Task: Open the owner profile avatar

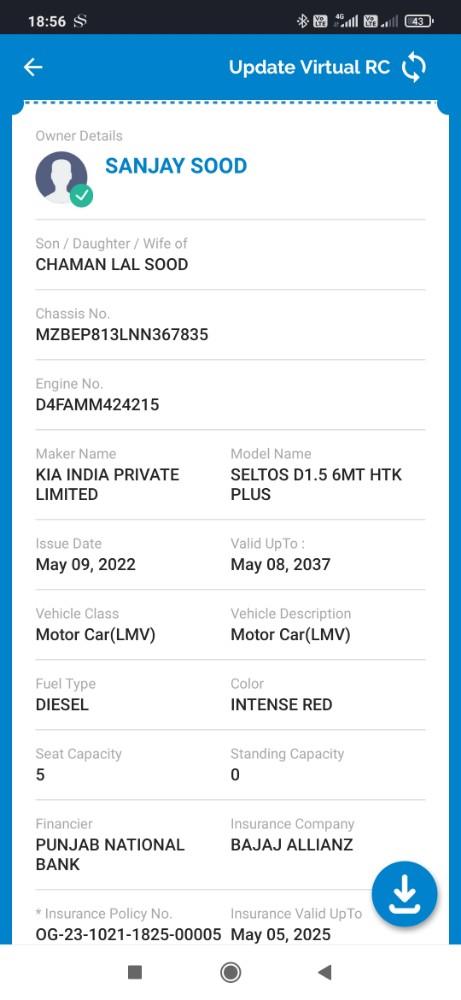Action: [x=61, y=177]
